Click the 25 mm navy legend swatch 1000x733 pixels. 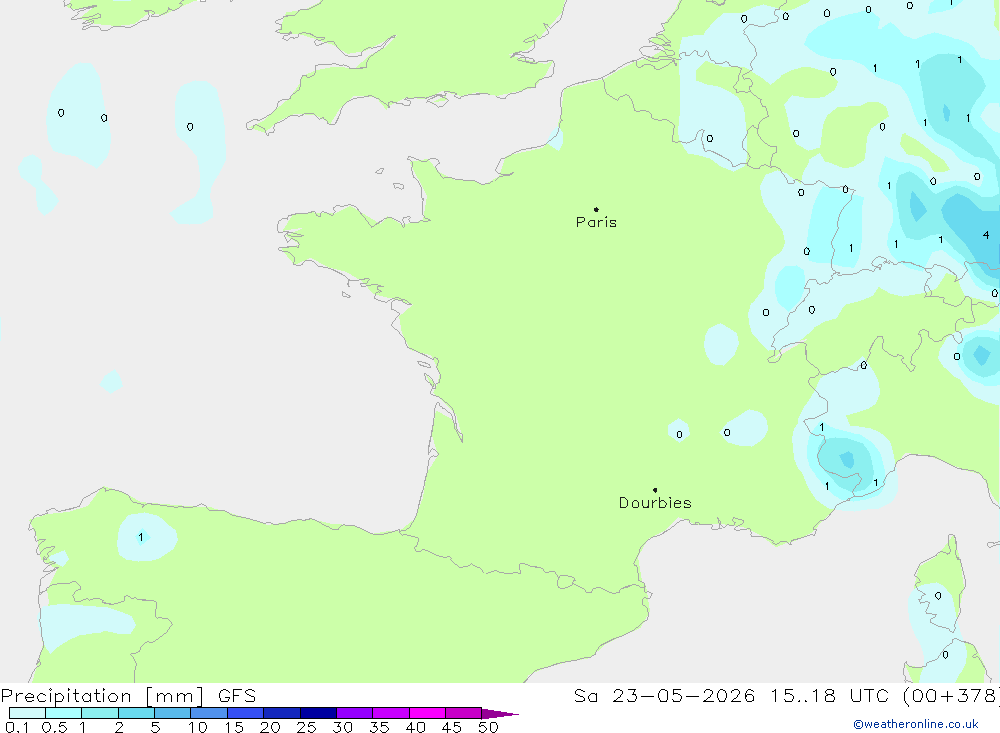(318, 713)
